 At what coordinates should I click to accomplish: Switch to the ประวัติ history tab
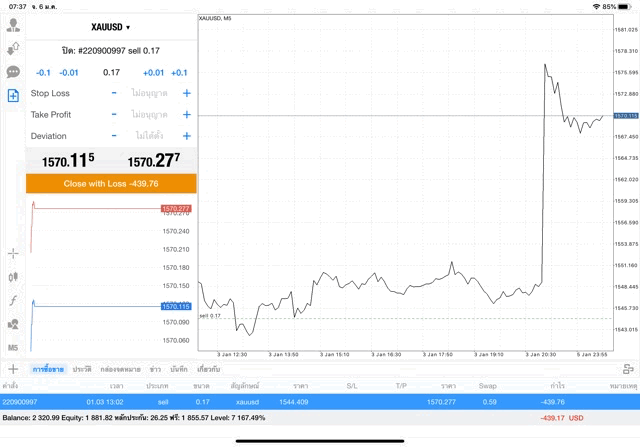click(x=82, y=369)
